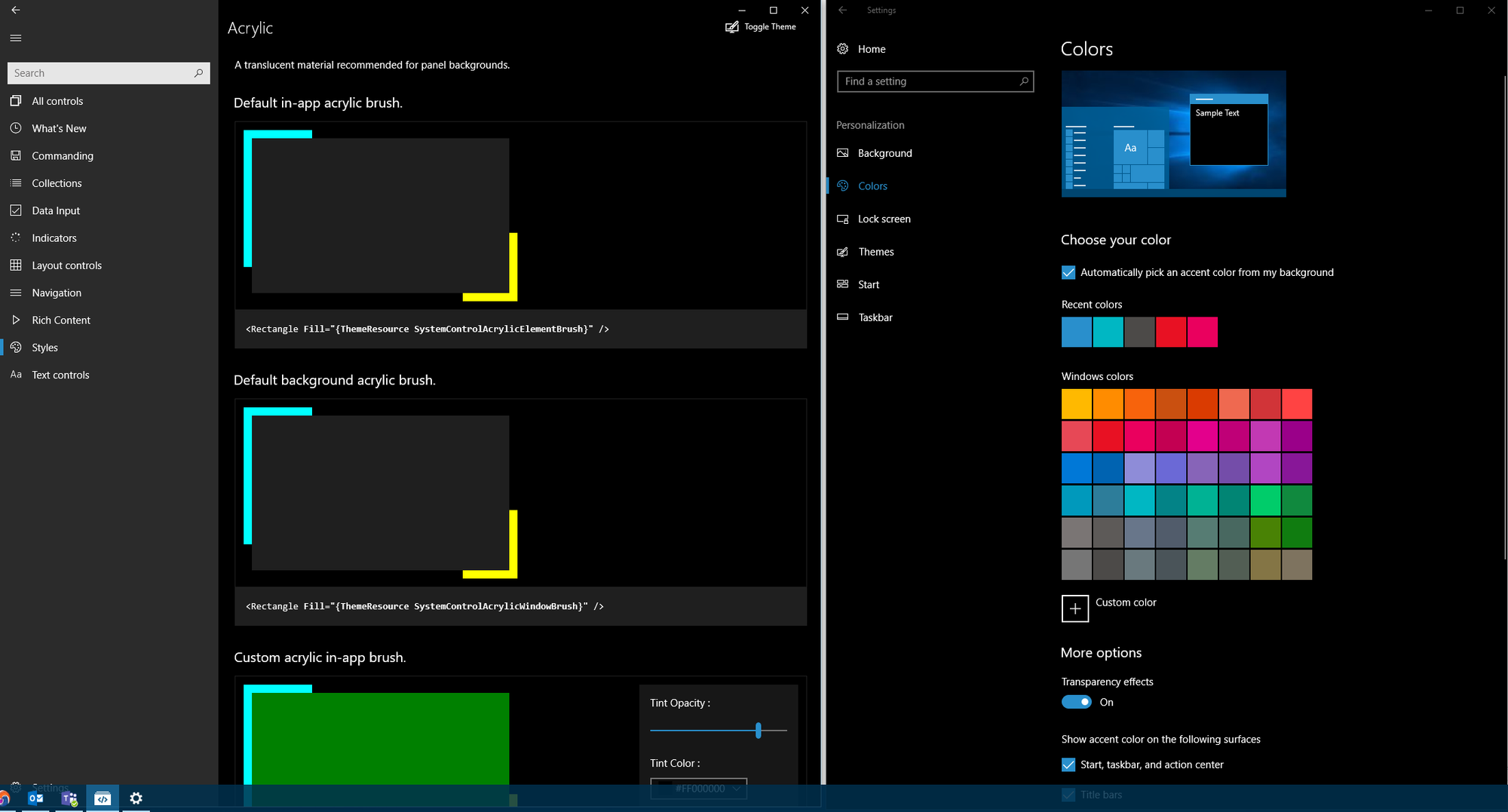1508x812 pixels.
Task: Click the Collections list icon
Action: [x=16, y=183]
